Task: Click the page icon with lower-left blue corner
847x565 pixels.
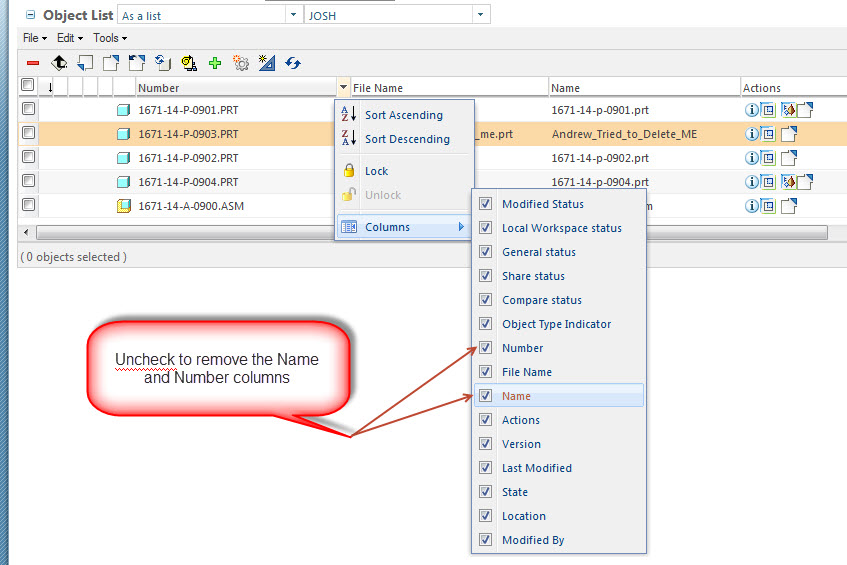Action: click(x=85, y=63)
